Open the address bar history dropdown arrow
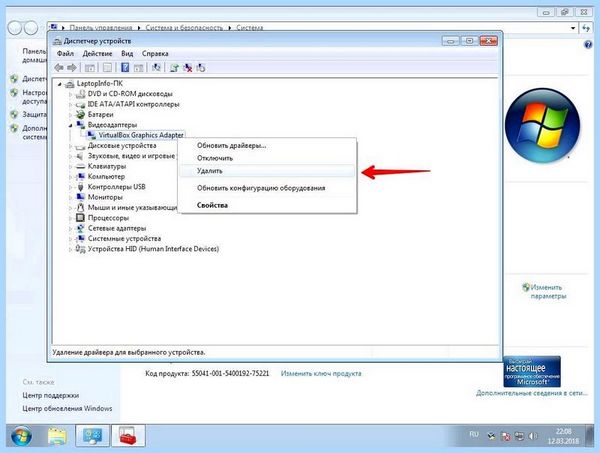The height and width of the screenshot is (453, 600). coord(573,28)
